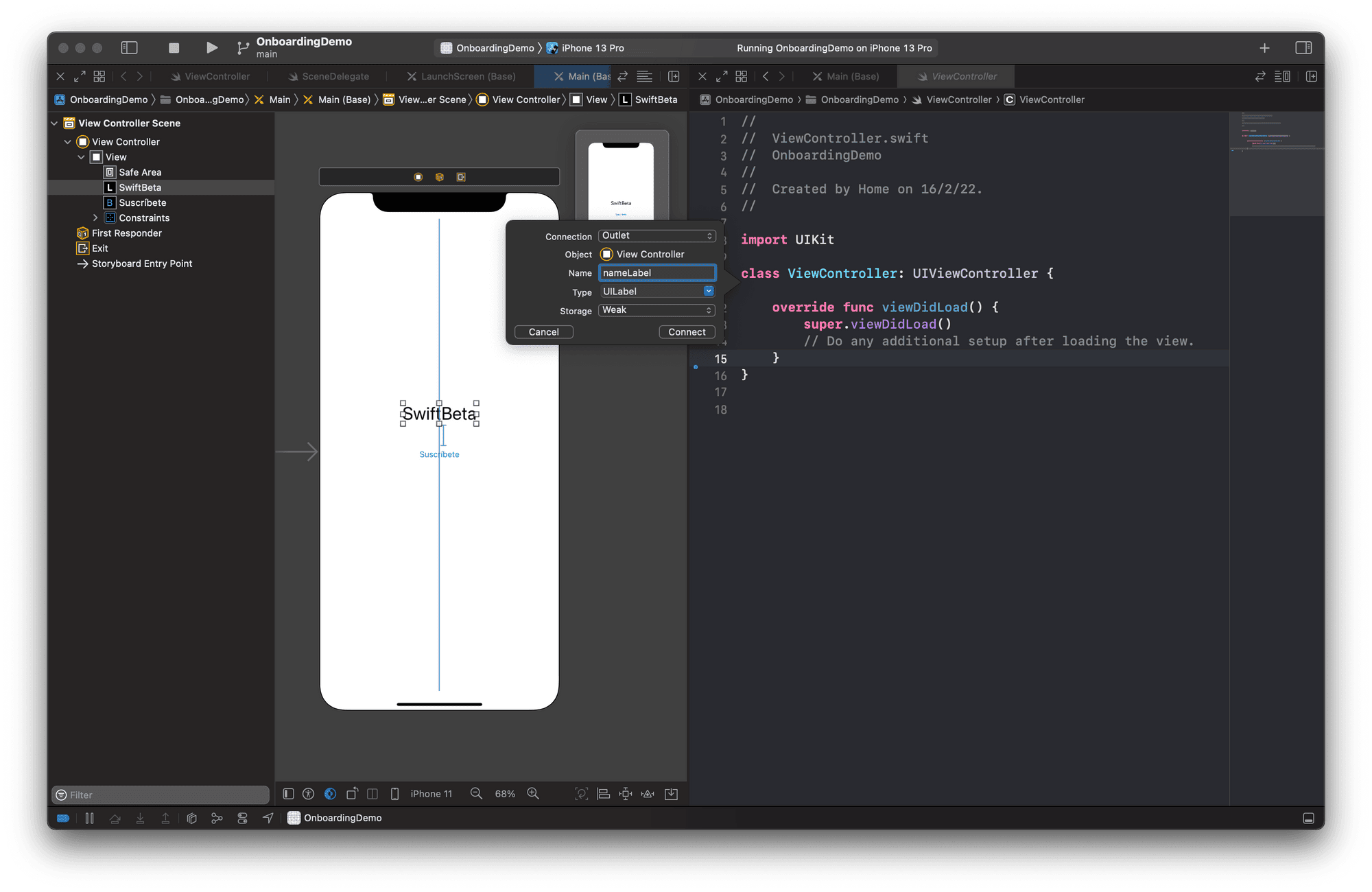
Task: Toggle the appearance light/dark button
Action: [330, 794]
